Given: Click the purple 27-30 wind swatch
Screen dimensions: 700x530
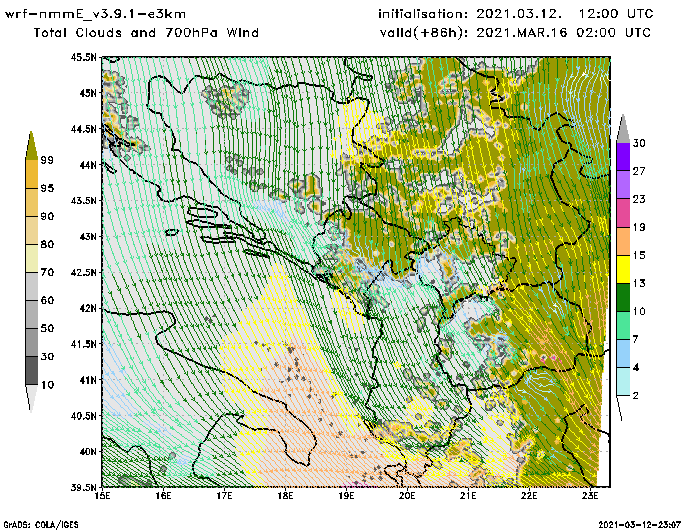Looking at the screenshot, I should pos(623,157).
